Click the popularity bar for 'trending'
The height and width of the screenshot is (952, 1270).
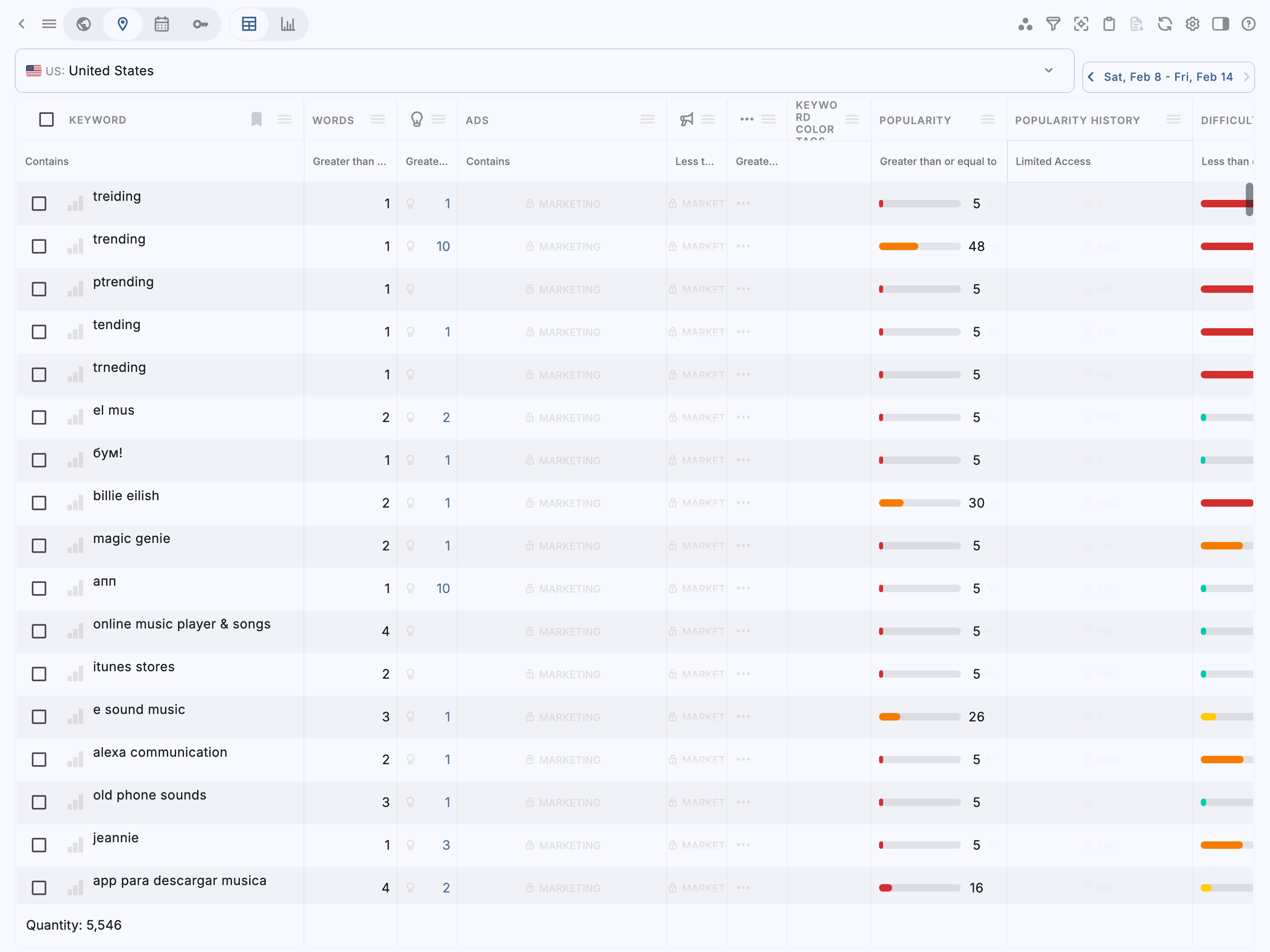coord(919,246)
